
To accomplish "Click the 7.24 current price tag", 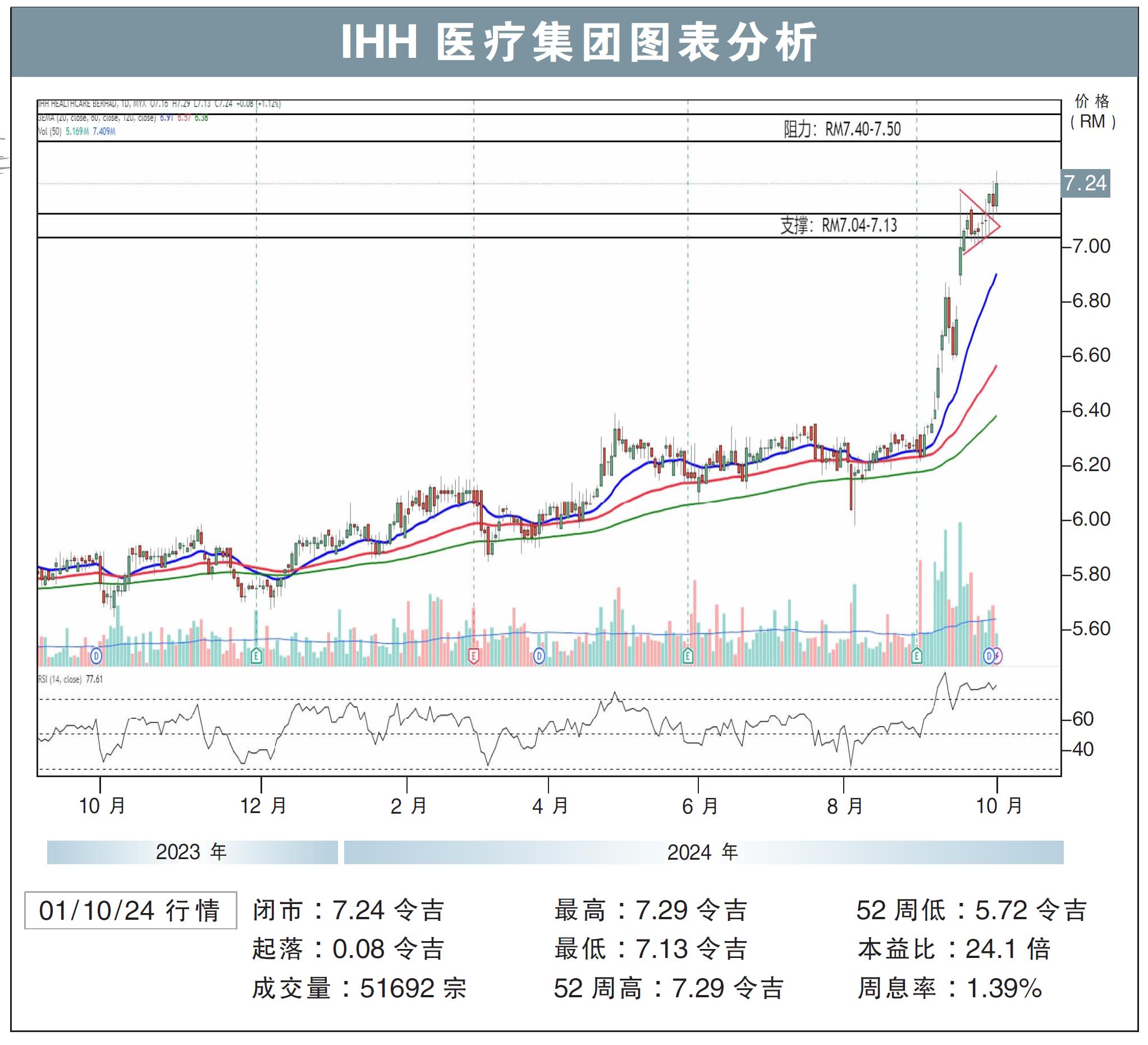I will click(x=1085, y=184).
